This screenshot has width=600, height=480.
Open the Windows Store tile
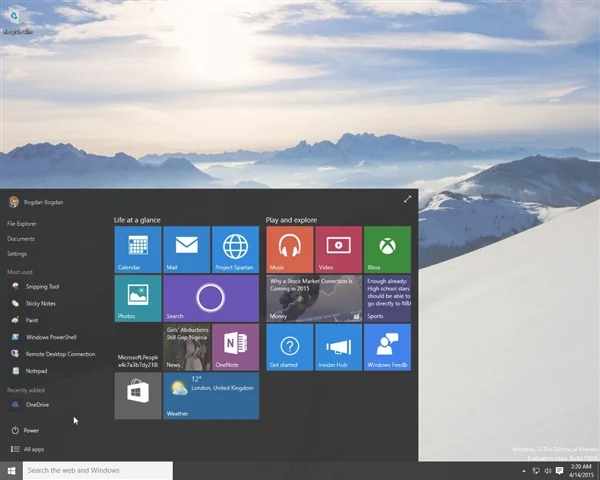click(138, 396)
